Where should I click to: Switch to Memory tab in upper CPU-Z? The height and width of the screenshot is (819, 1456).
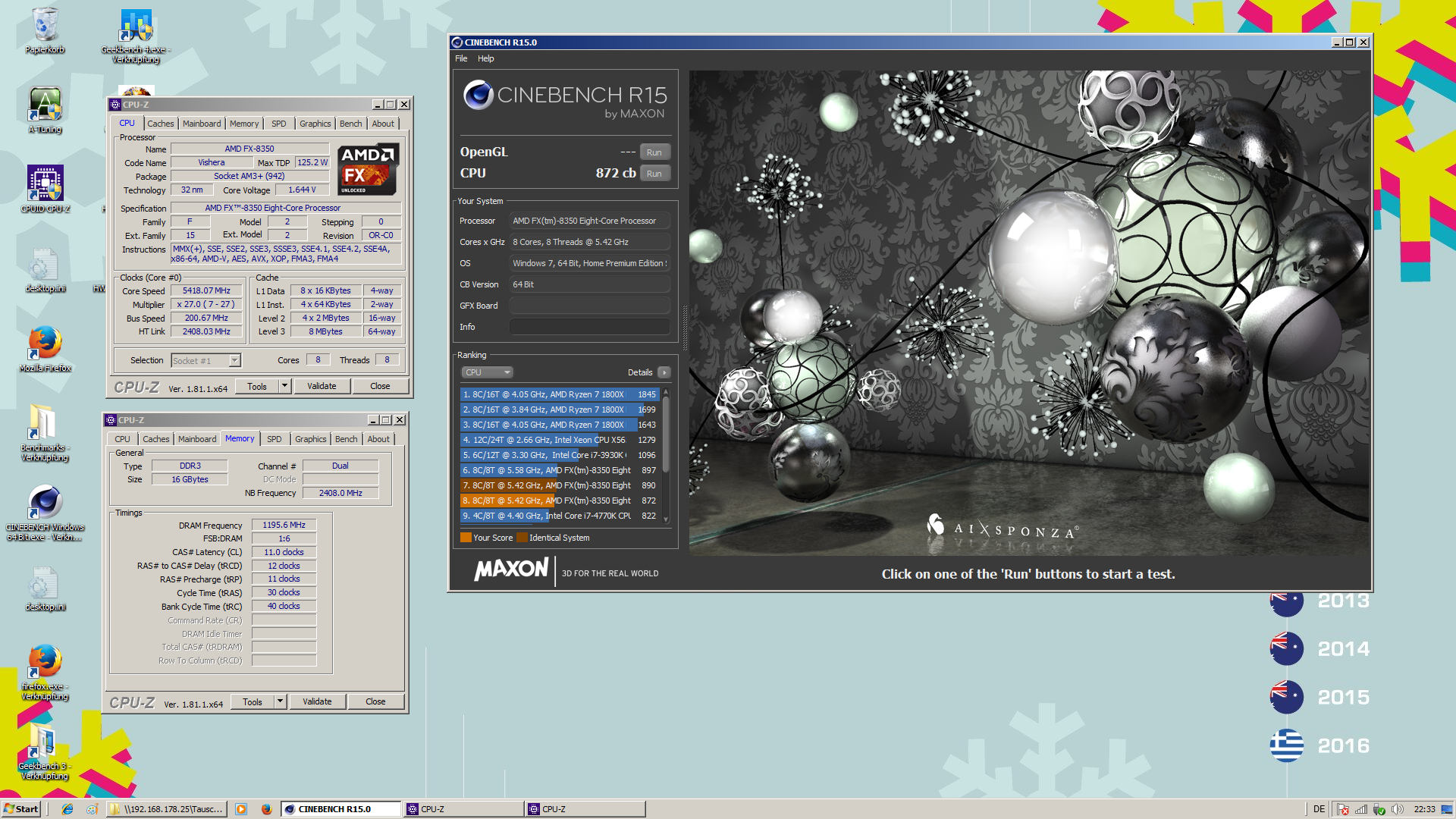click(244, 124)
